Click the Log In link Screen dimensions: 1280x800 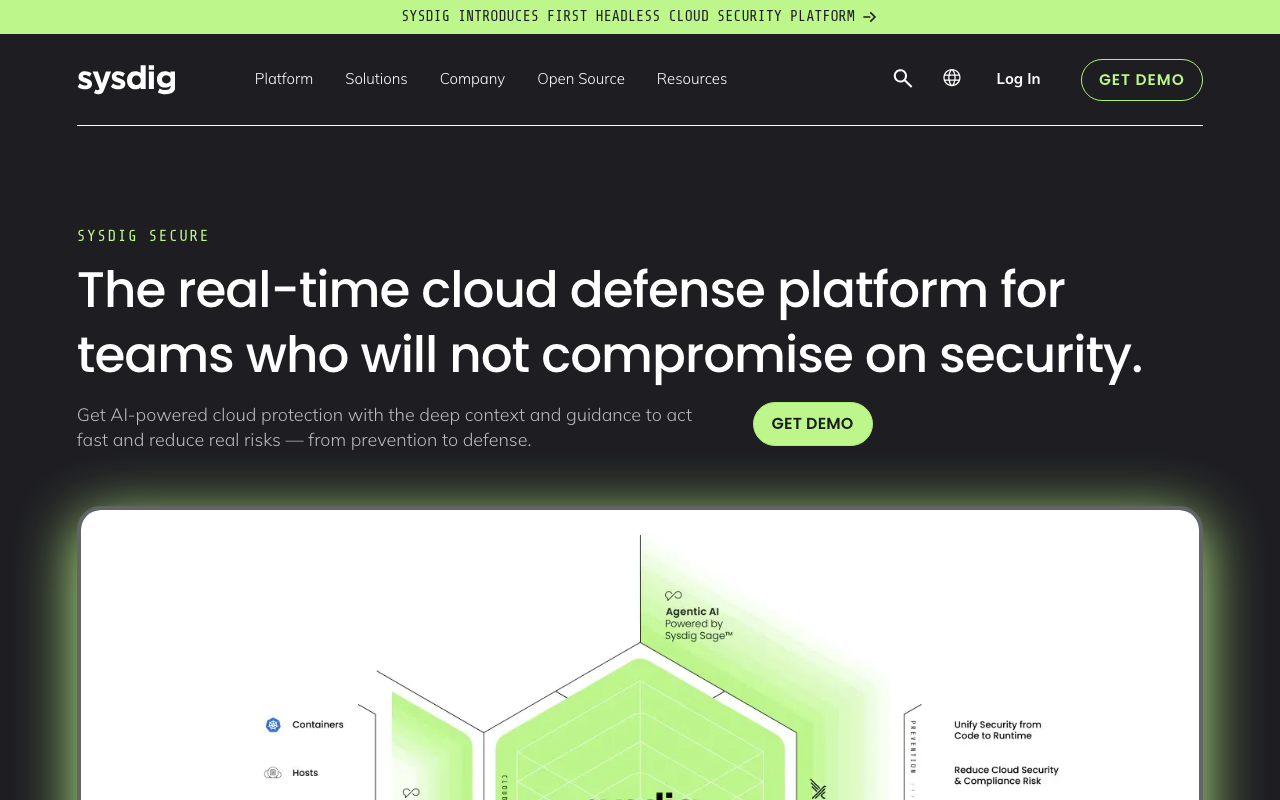1018,79
